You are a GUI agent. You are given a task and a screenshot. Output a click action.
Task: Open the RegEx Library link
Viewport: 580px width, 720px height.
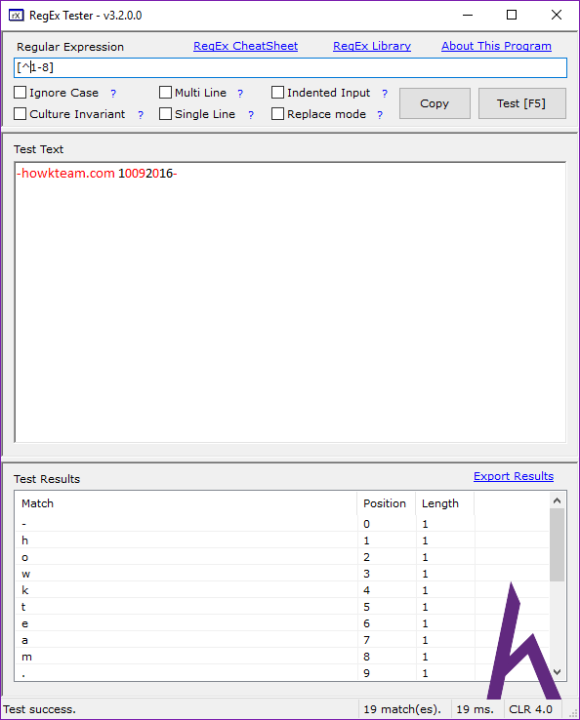(372, 46)
